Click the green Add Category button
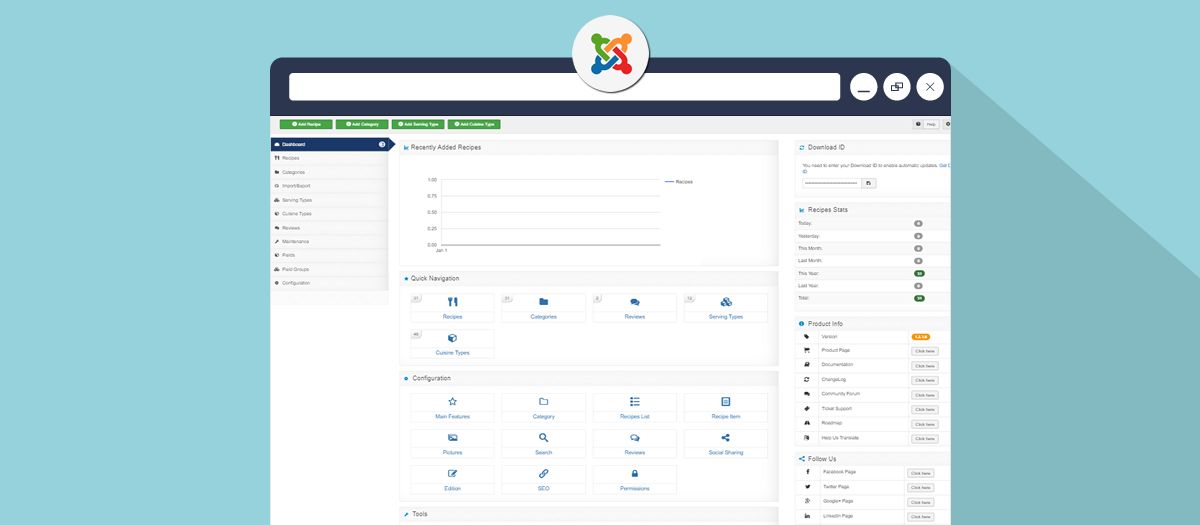 (362, 124)
